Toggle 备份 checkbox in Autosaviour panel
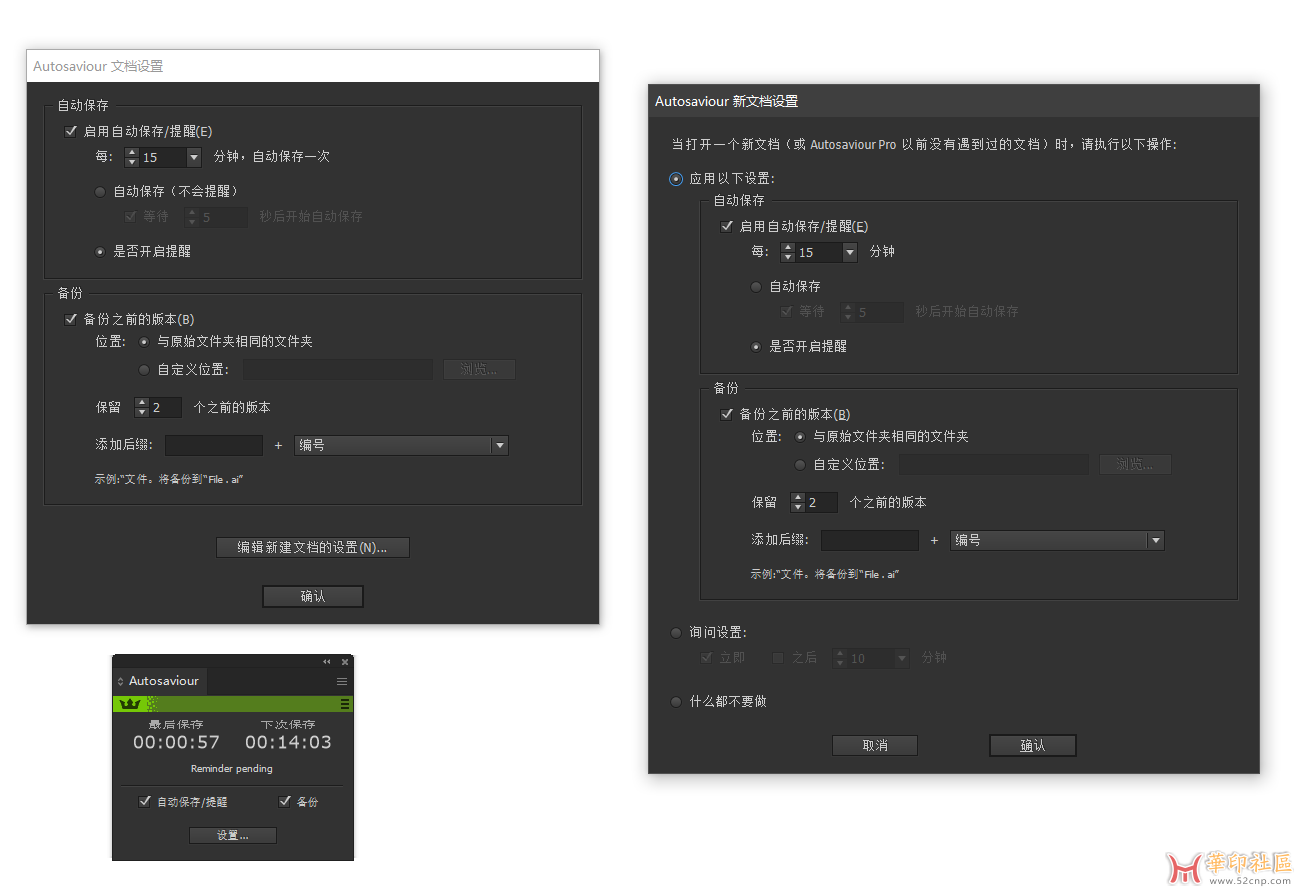The height and width of the screenshot is (888, 1295). [x=285, y=801]
